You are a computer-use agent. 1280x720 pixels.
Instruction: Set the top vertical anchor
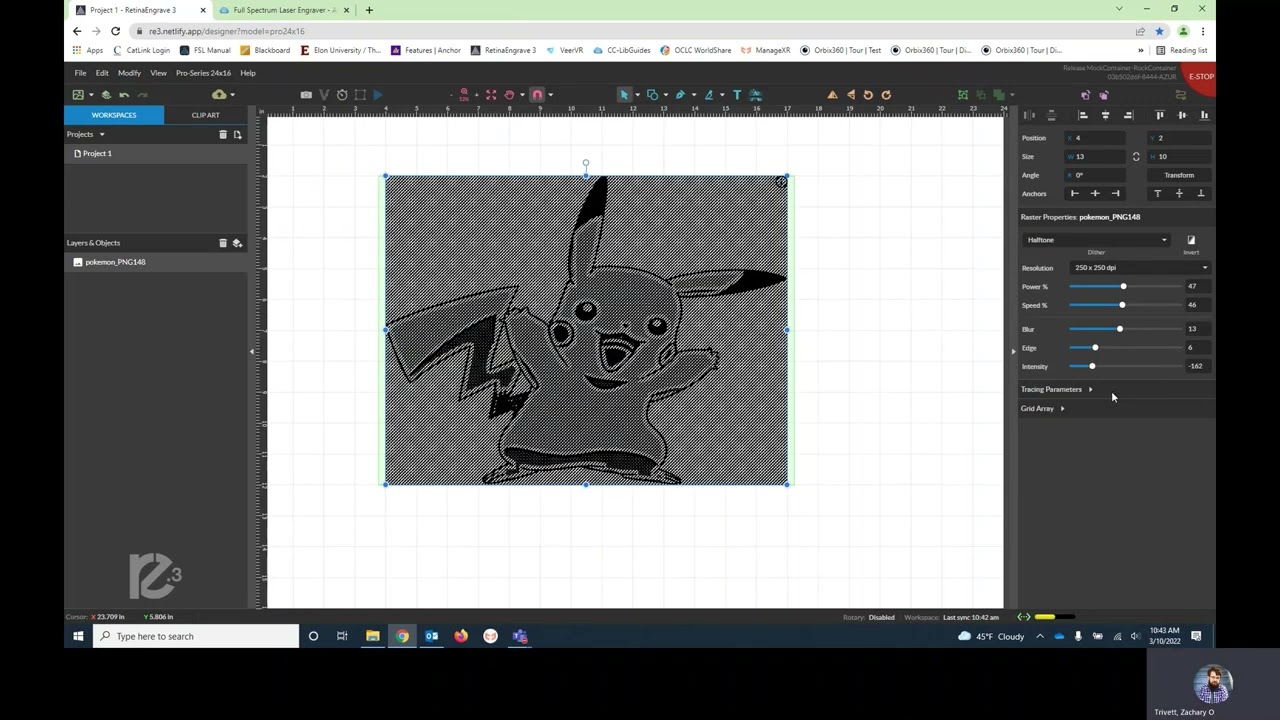(1158, 194)
